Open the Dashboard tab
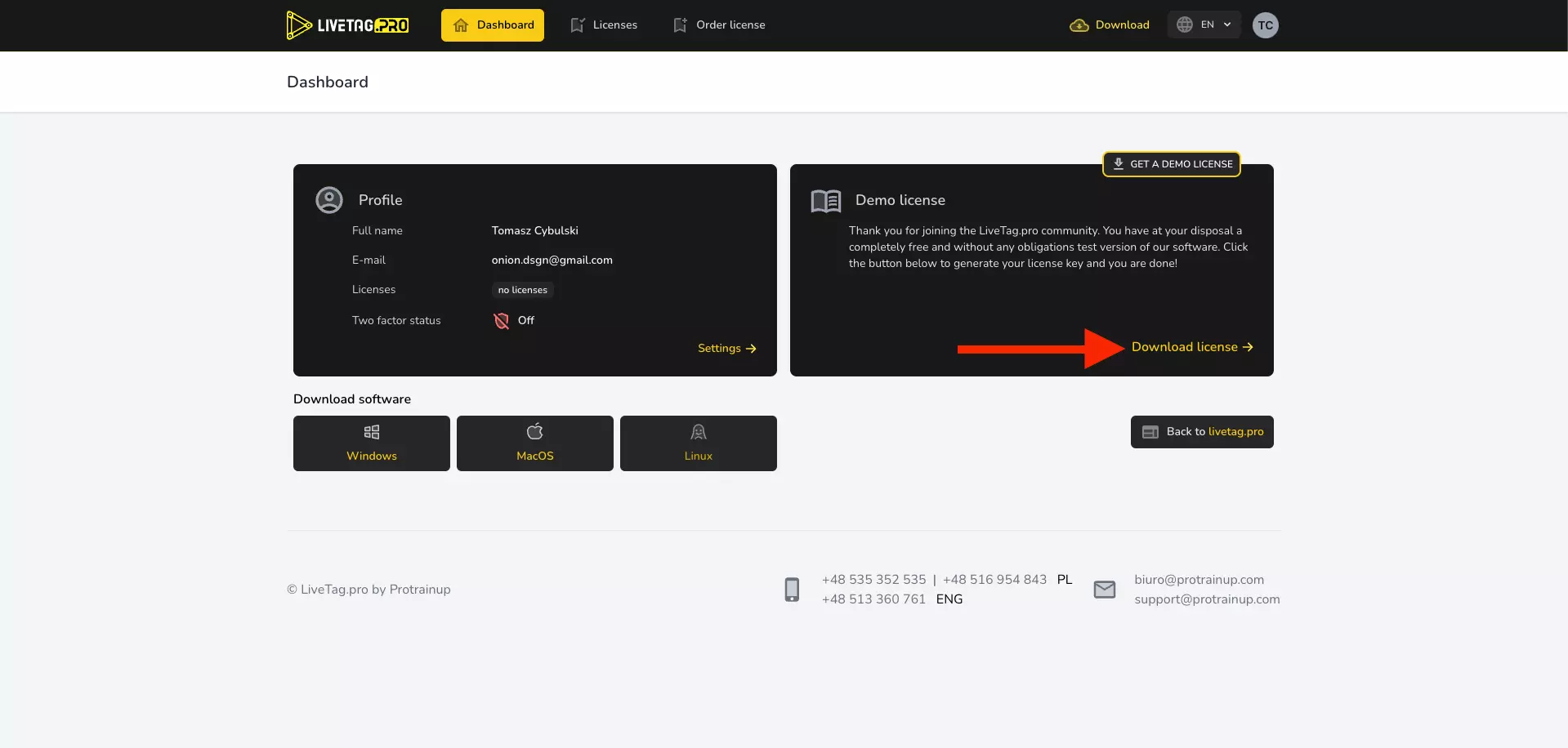1568x748 pixels. point(493,25)
